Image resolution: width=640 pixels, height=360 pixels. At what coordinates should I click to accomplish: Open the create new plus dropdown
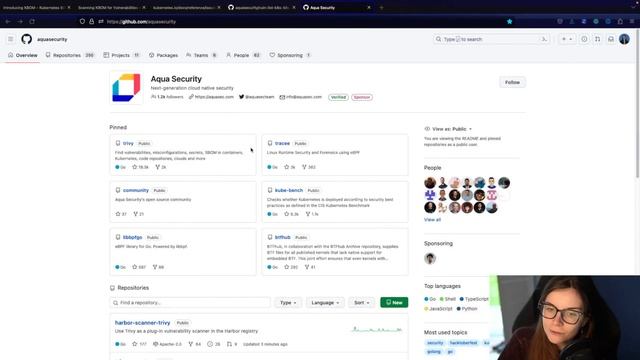[x=567, y=39]
